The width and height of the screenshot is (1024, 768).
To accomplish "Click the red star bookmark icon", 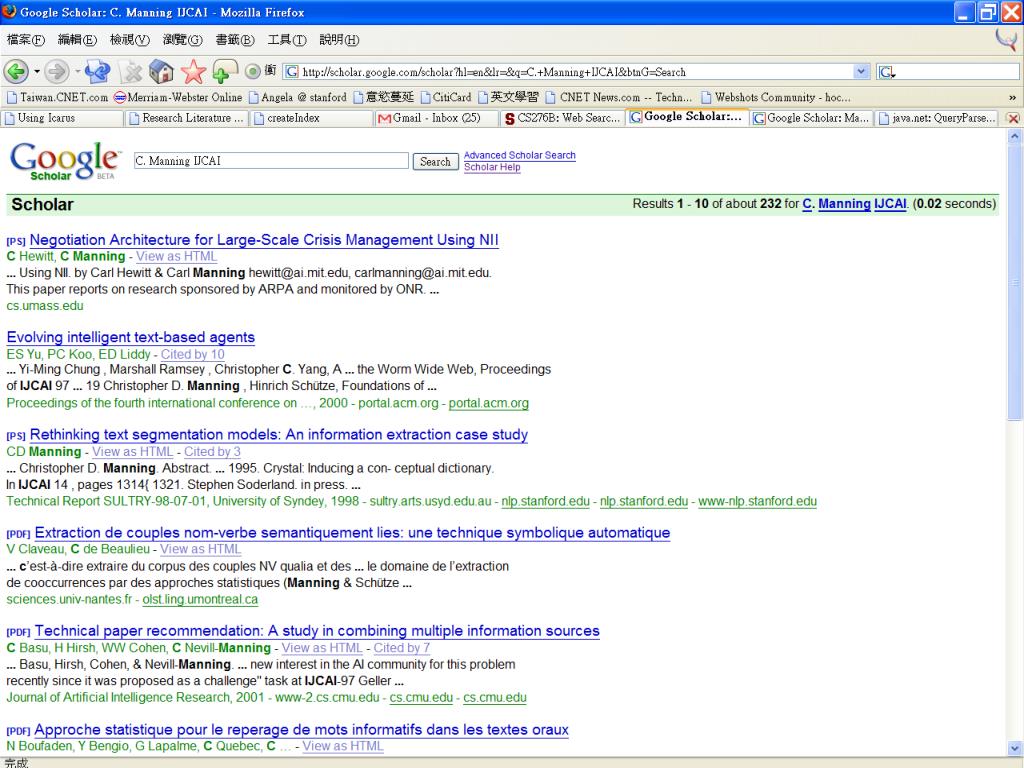I will pos(193,71).
